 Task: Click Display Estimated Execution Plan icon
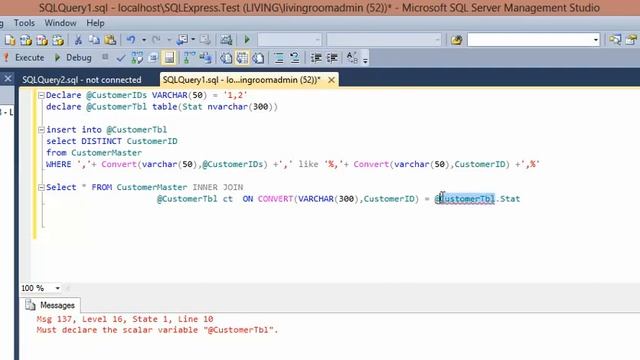137,58
